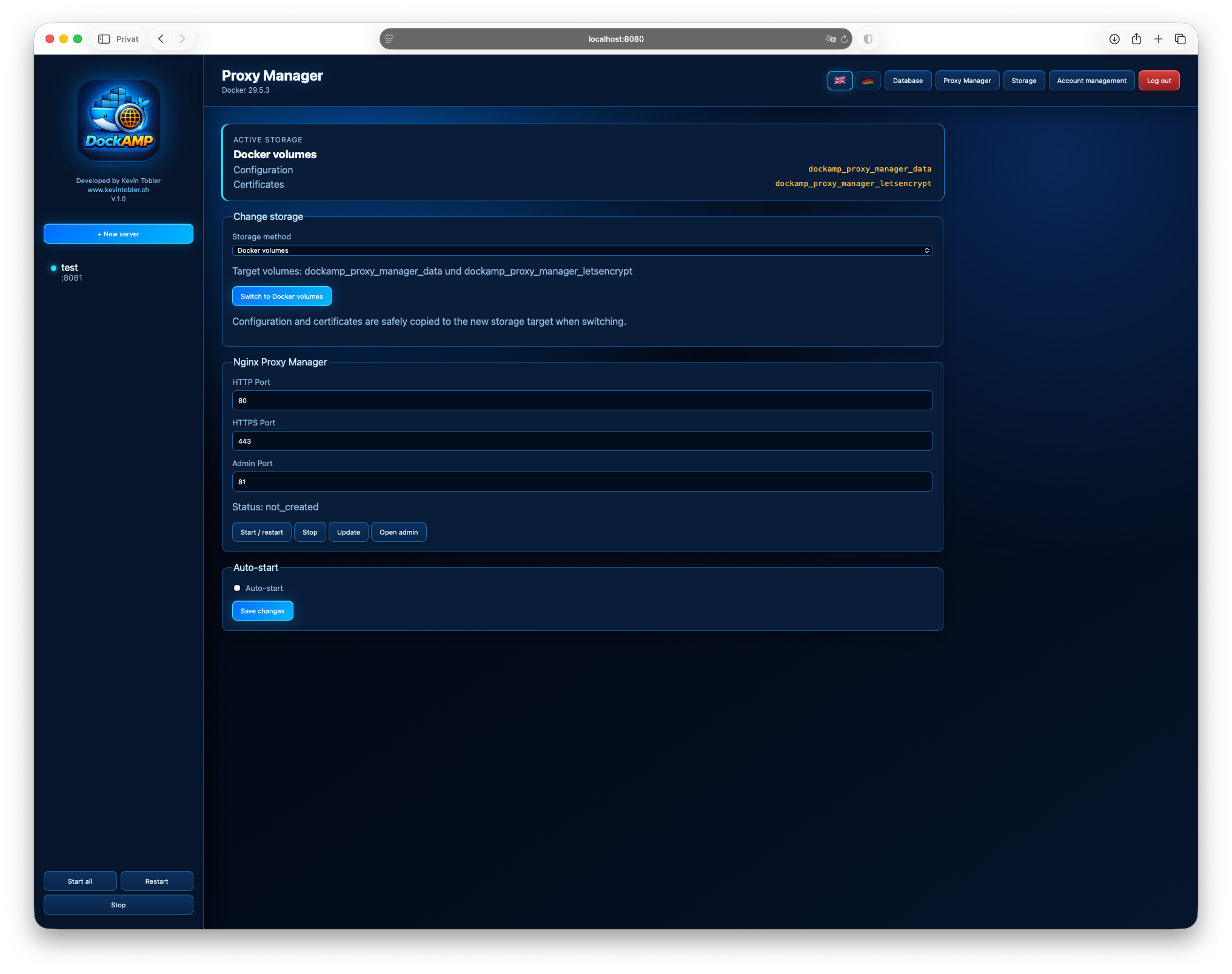Click the V.1.0 version label
1232x974 pixels.
tap(118, 199)
